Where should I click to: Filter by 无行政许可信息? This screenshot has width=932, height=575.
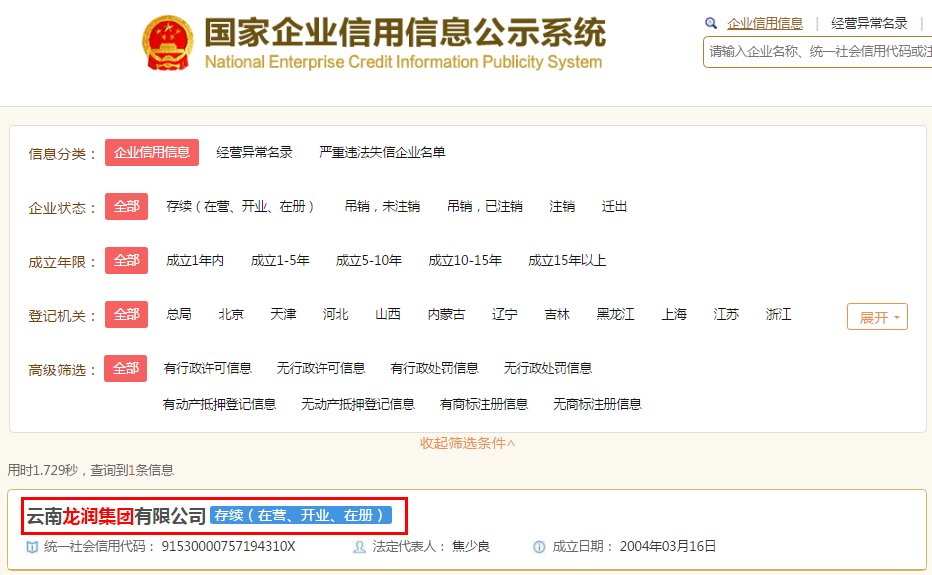321,369
